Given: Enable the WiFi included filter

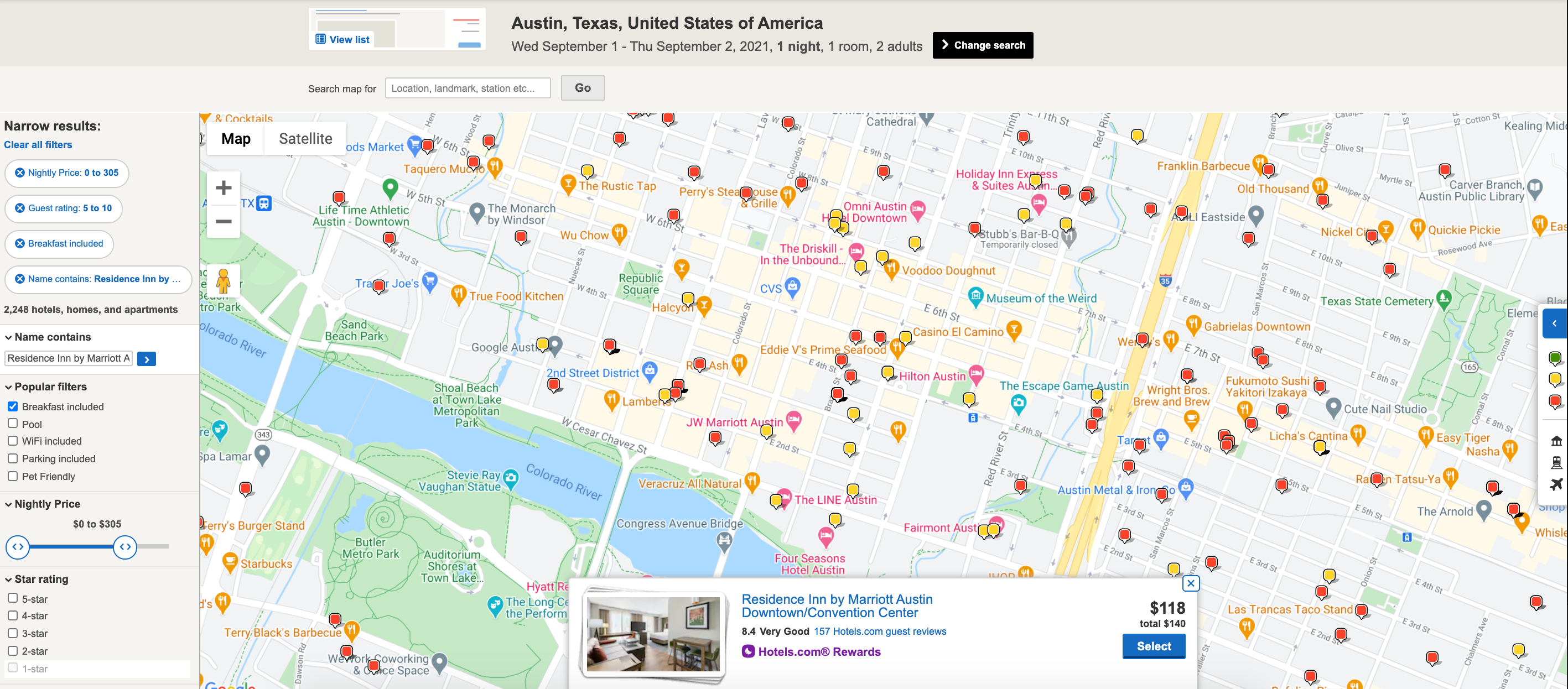Looking at the screenshot, I should pyautogui.click(x=13, y=441).
